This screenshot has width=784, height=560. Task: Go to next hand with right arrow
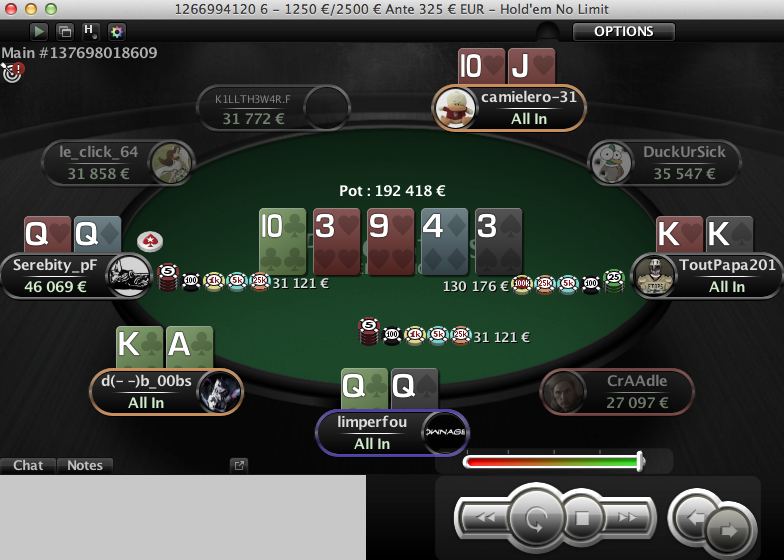tap(728, 530)
